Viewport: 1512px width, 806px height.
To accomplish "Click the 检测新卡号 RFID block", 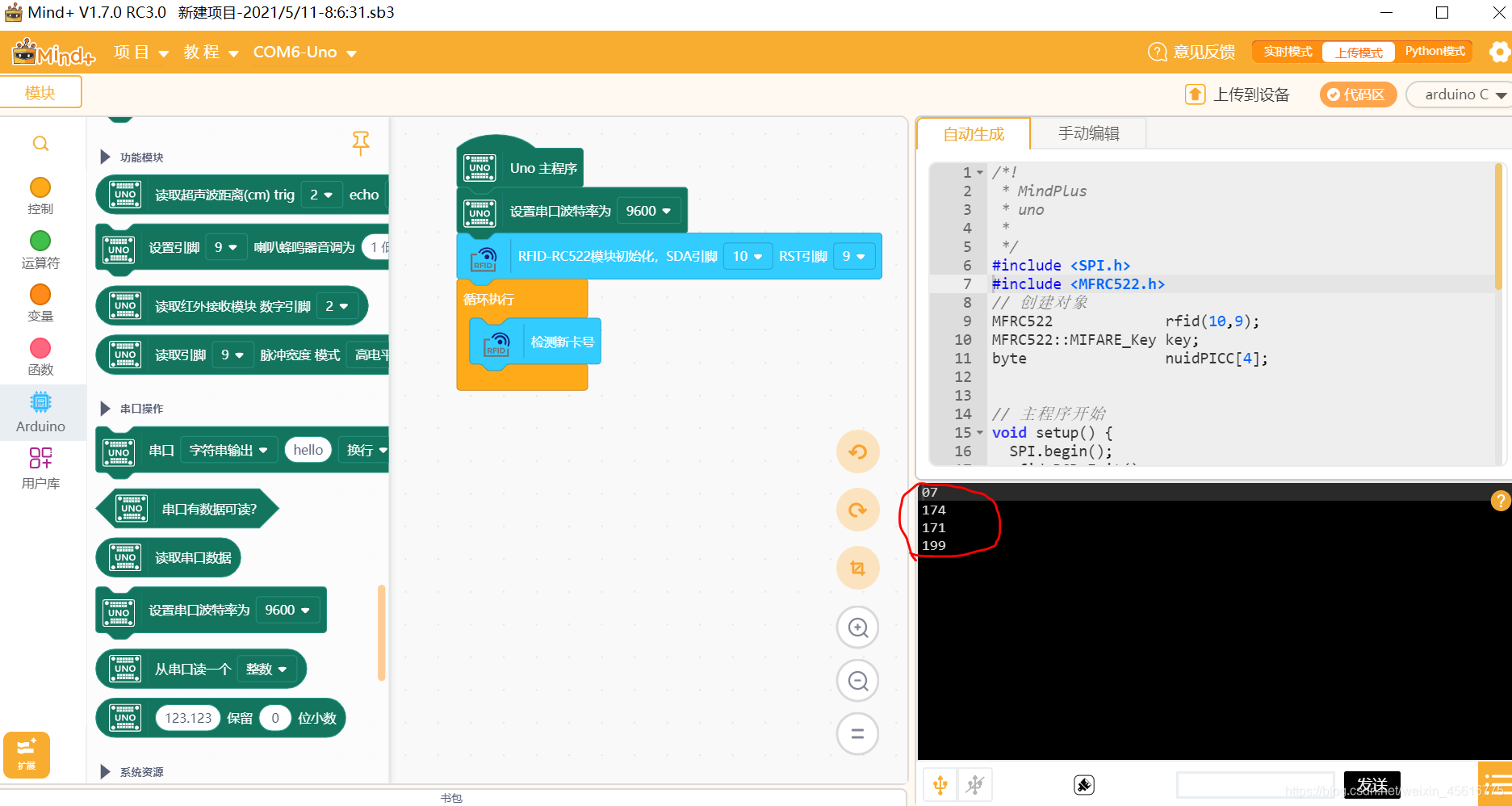I will click(x=536, y=342).
